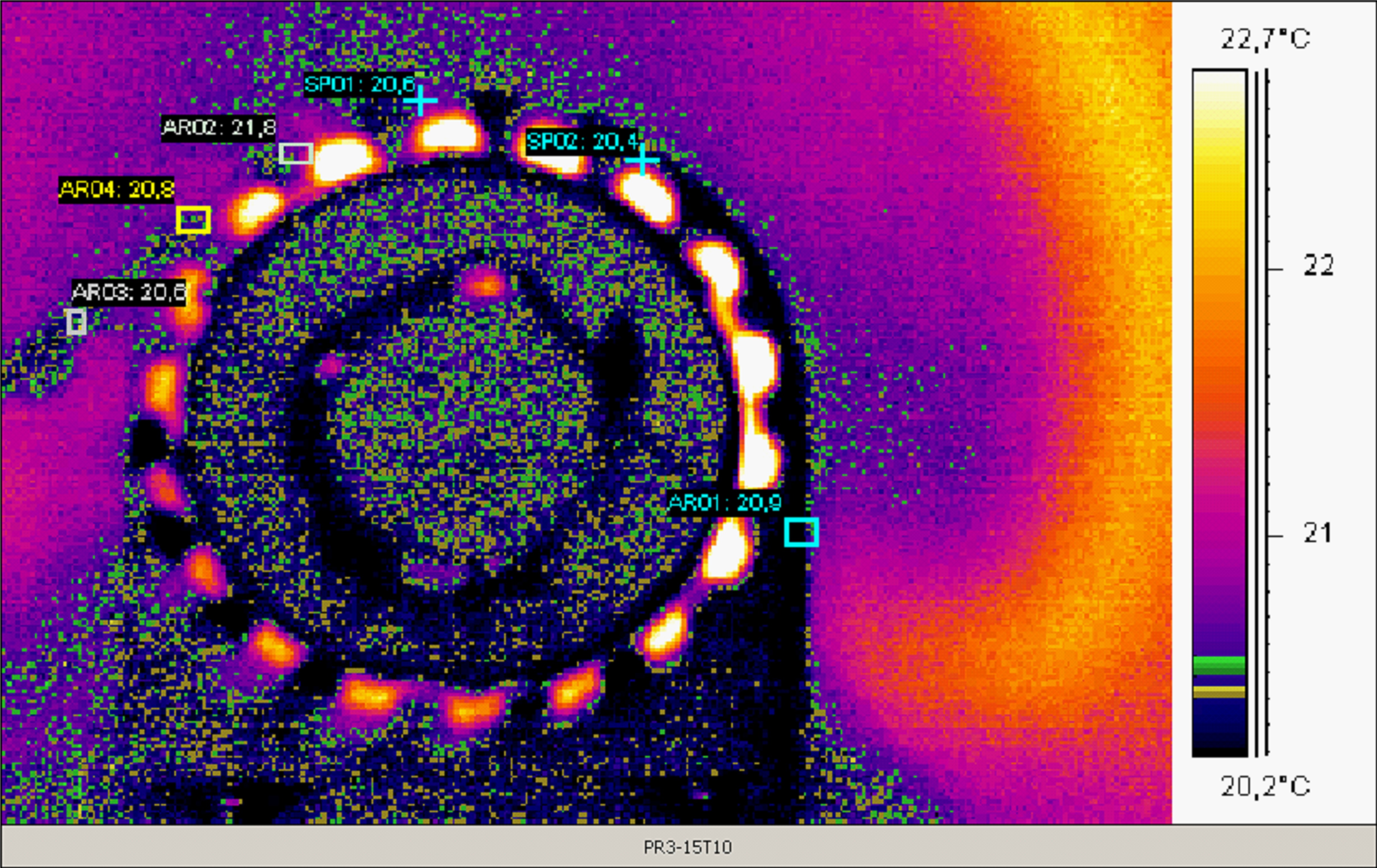1377x868 pixels.
Task: Click the 21 tick on temperature scale
Action: 1318,533
